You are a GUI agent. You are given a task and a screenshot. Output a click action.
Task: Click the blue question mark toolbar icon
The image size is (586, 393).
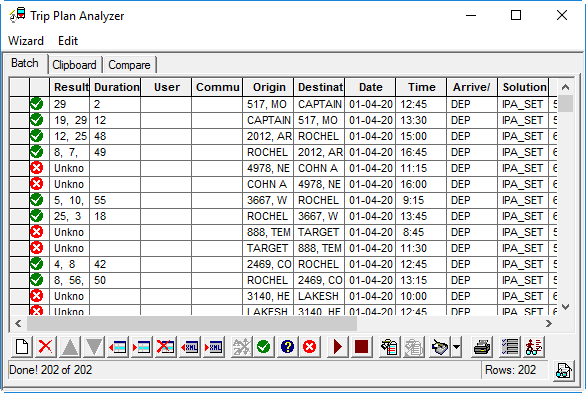click(x=287, y=347)
